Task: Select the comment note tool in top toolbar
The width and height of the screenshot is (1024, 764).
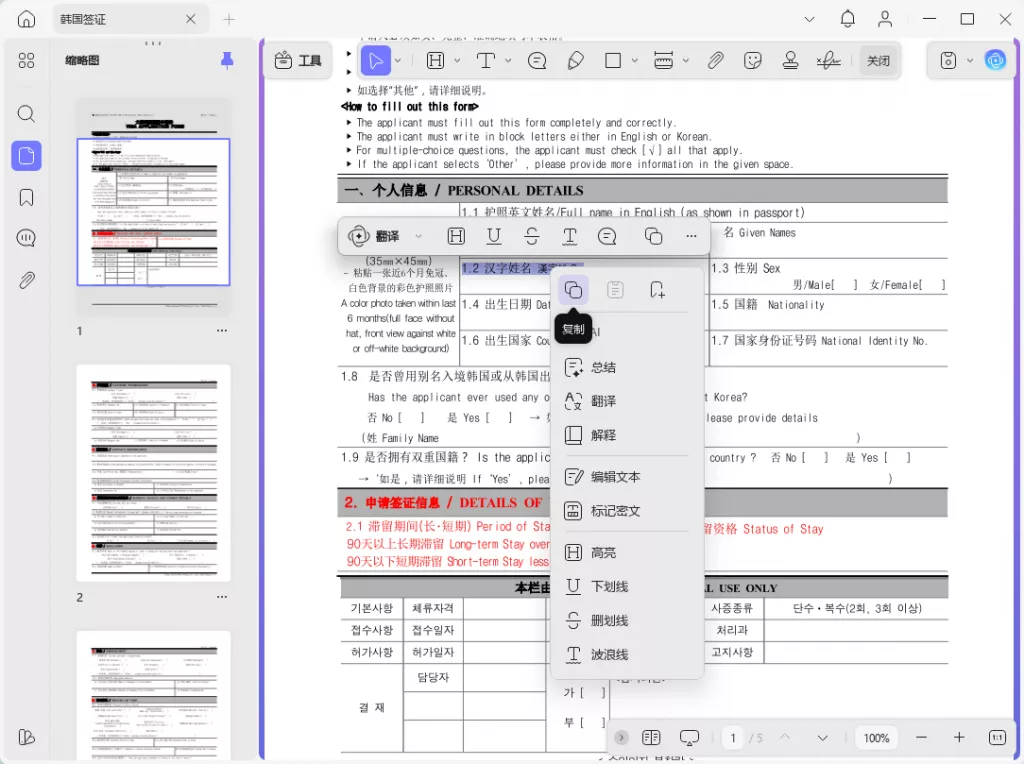Action: (537, 61)
